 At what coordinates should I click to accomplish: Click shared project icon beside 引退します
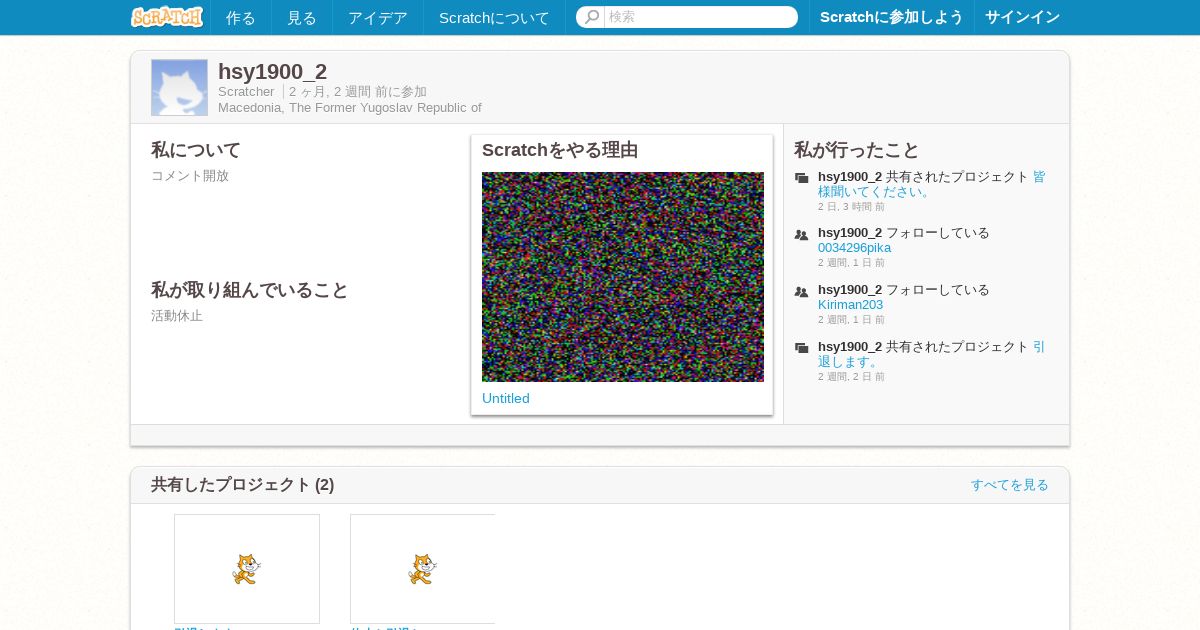click(802, 348)
